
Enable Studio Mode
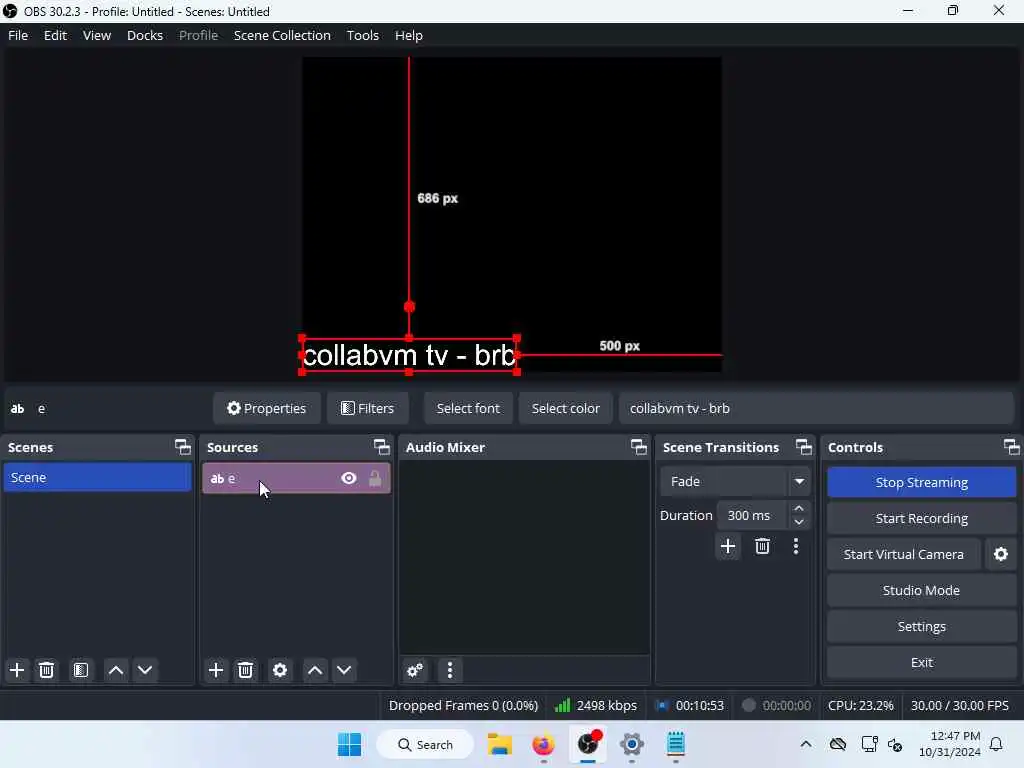click(x=921, y=590)
